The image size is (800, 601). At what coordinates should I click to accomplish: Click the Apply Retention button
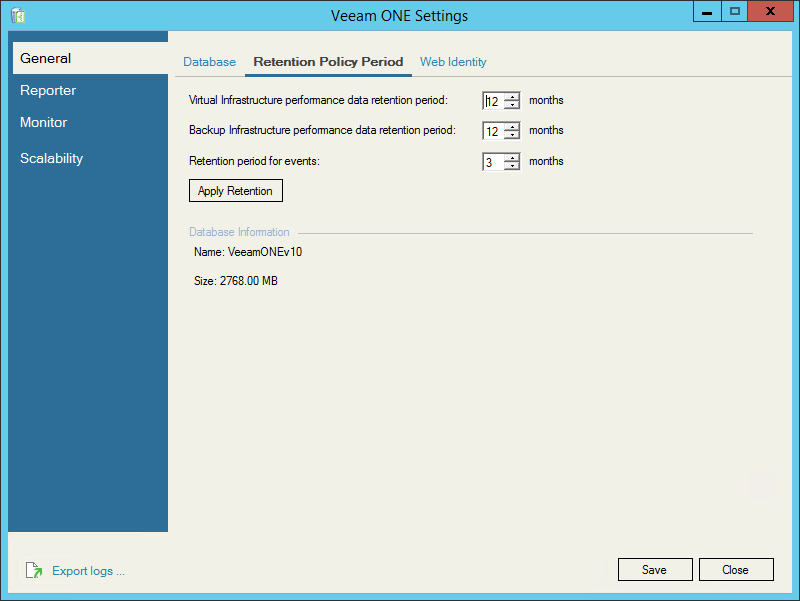[236, 190]
